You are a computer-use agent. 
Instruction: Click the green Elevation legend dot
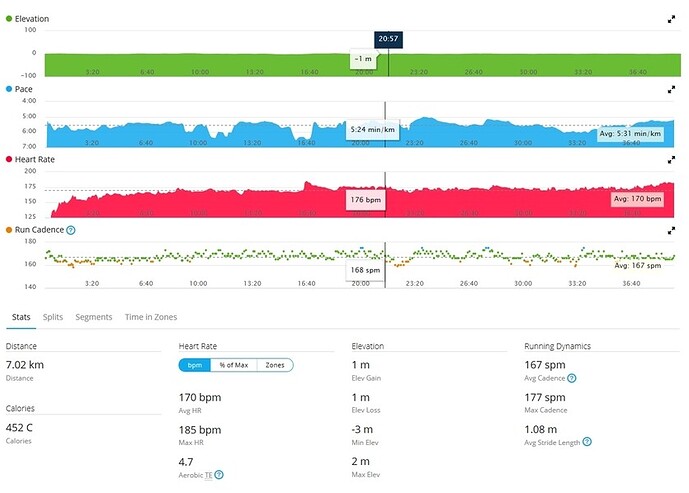[x=10, y=19]
